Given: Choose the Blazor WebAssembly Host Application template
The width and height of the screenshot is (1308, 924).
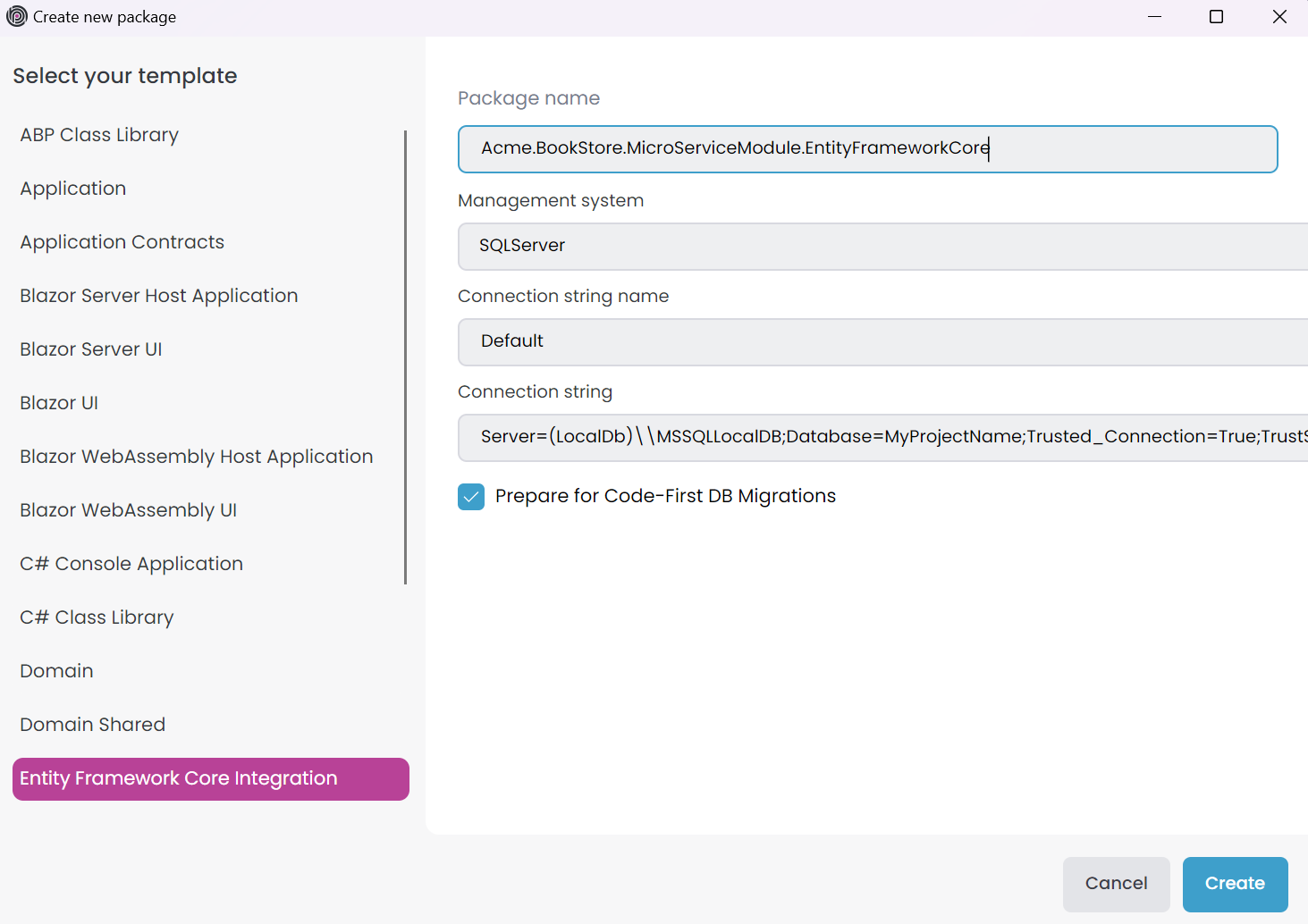Looking at the screenshot, I should click(x=196, y=456).
